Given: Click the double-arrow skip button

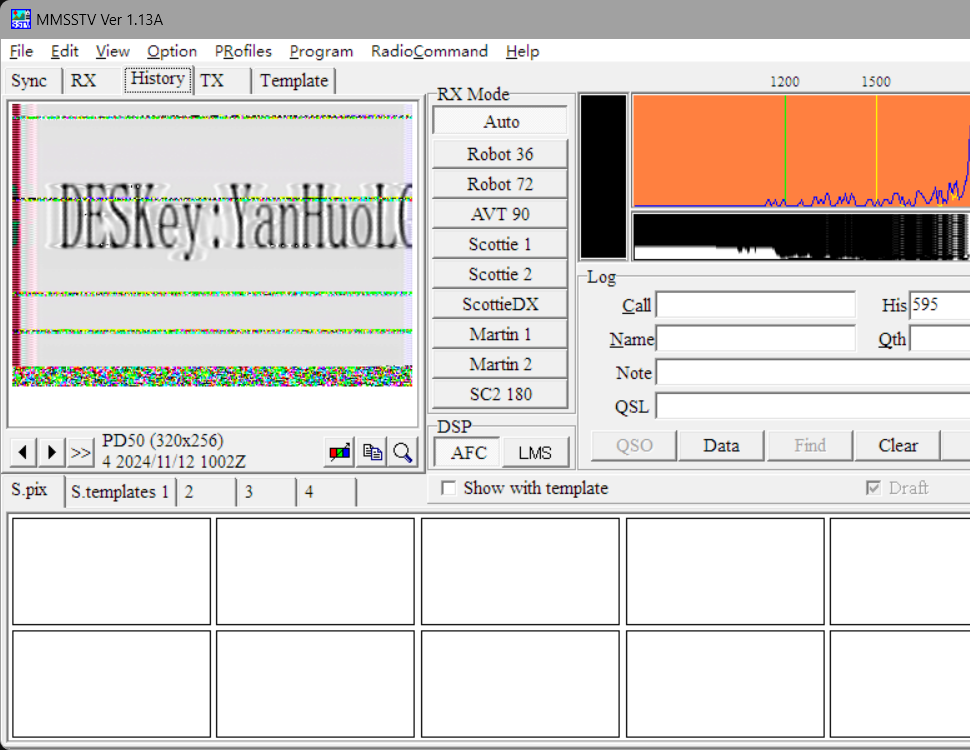Looking at the screenshot, I should pos(81,452).
